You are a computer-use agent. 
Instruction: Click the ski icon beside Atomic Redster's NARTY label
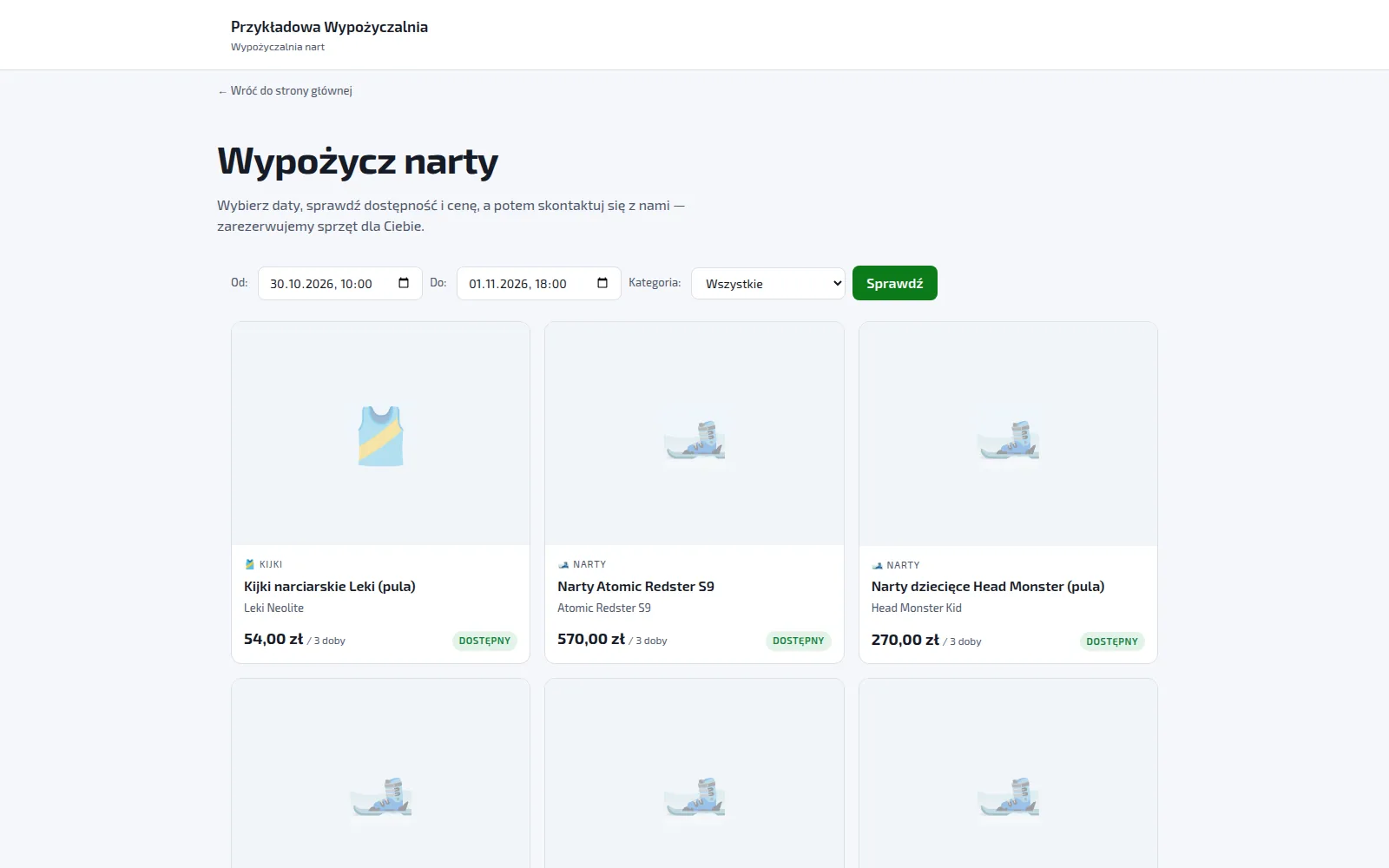pos(563,564)
